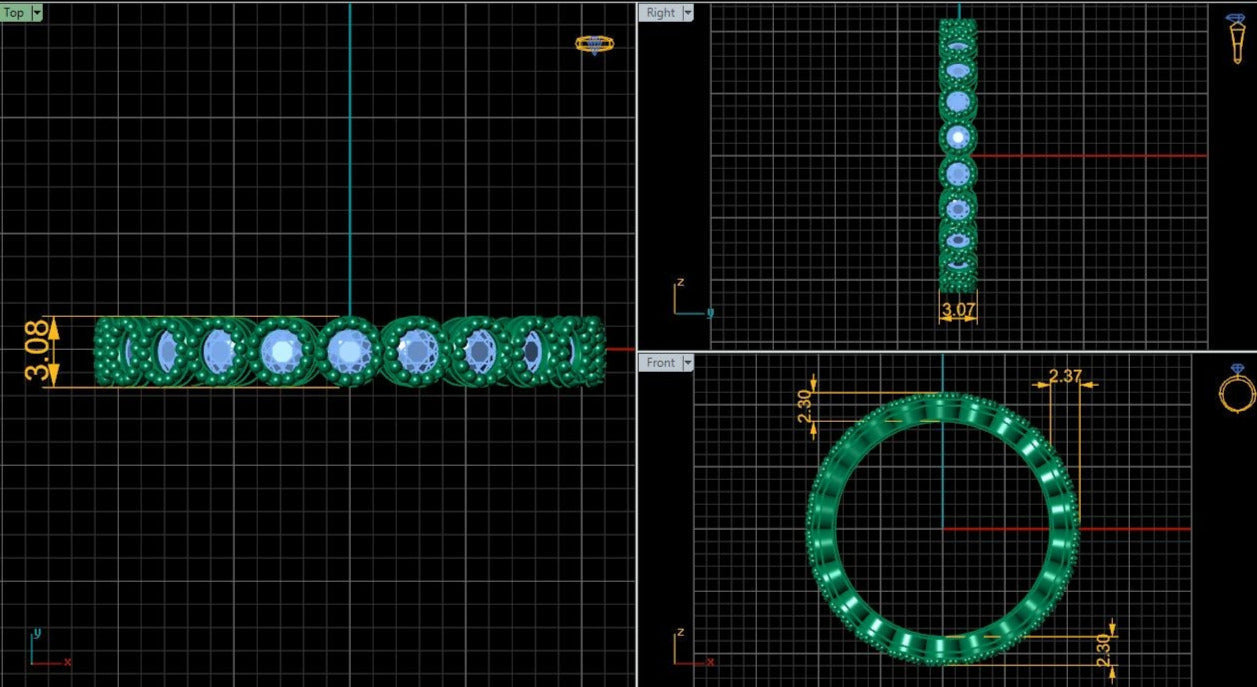Click the ring side-view icon in Right viewport
The height and width of the screenshot is (687, 1257).
(1237, 40)
